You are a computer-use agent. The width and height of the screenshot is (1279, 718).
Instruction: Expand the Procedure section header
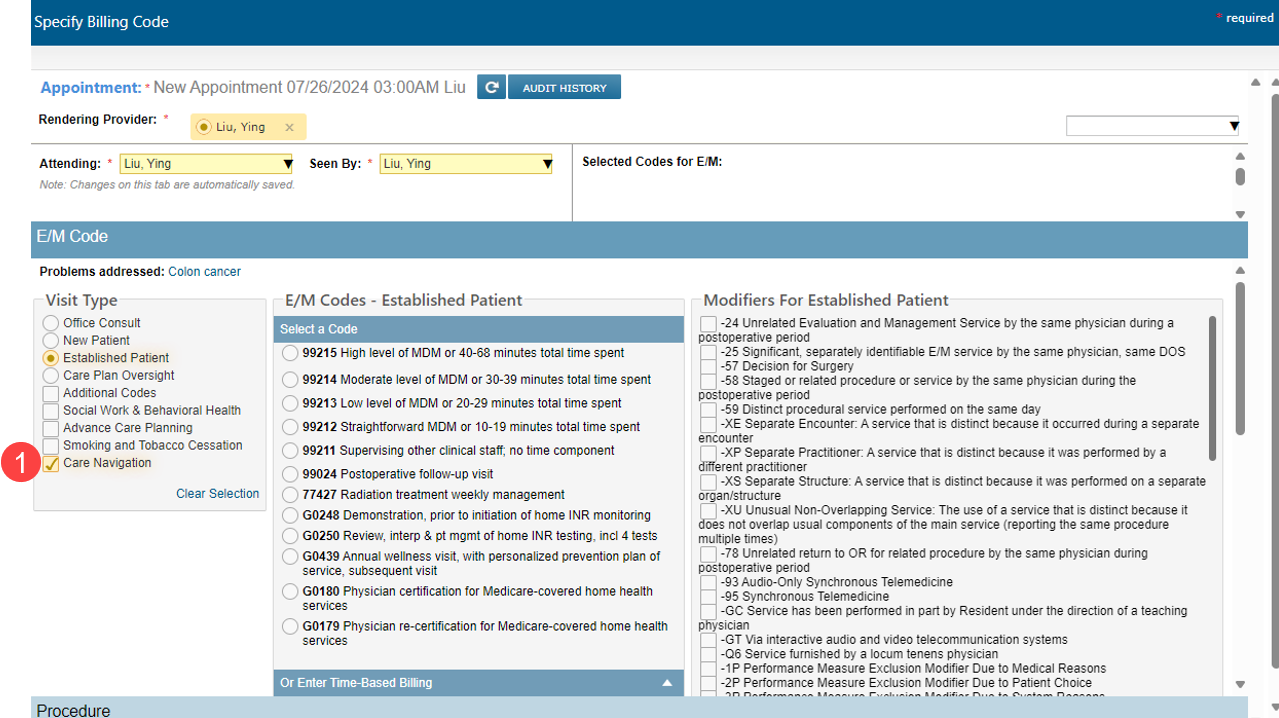(x=73, y=710)
